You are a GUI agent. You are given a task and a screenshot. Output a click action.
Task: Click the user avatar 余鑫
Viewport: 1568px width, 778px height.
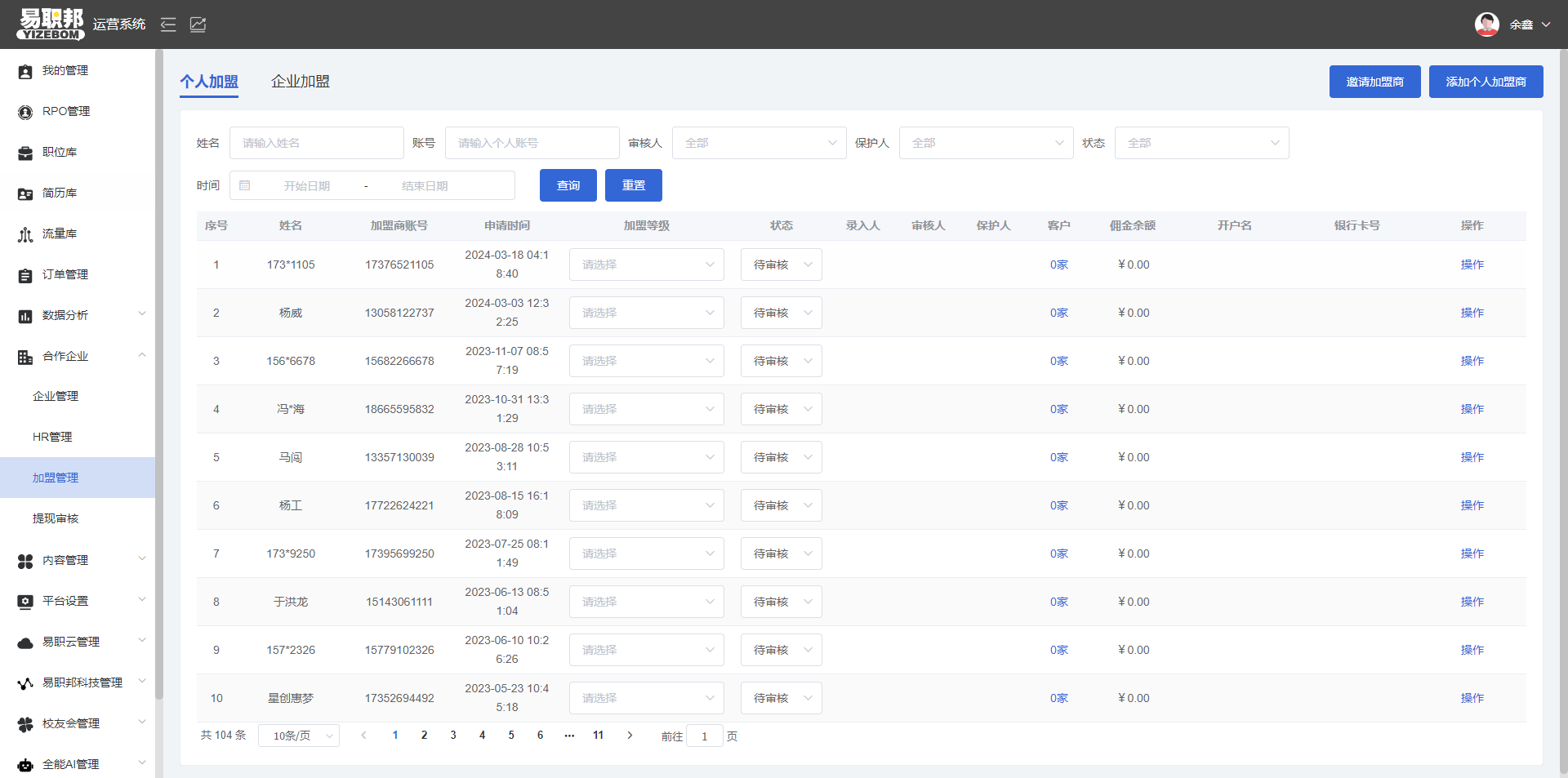[1486, 24]
